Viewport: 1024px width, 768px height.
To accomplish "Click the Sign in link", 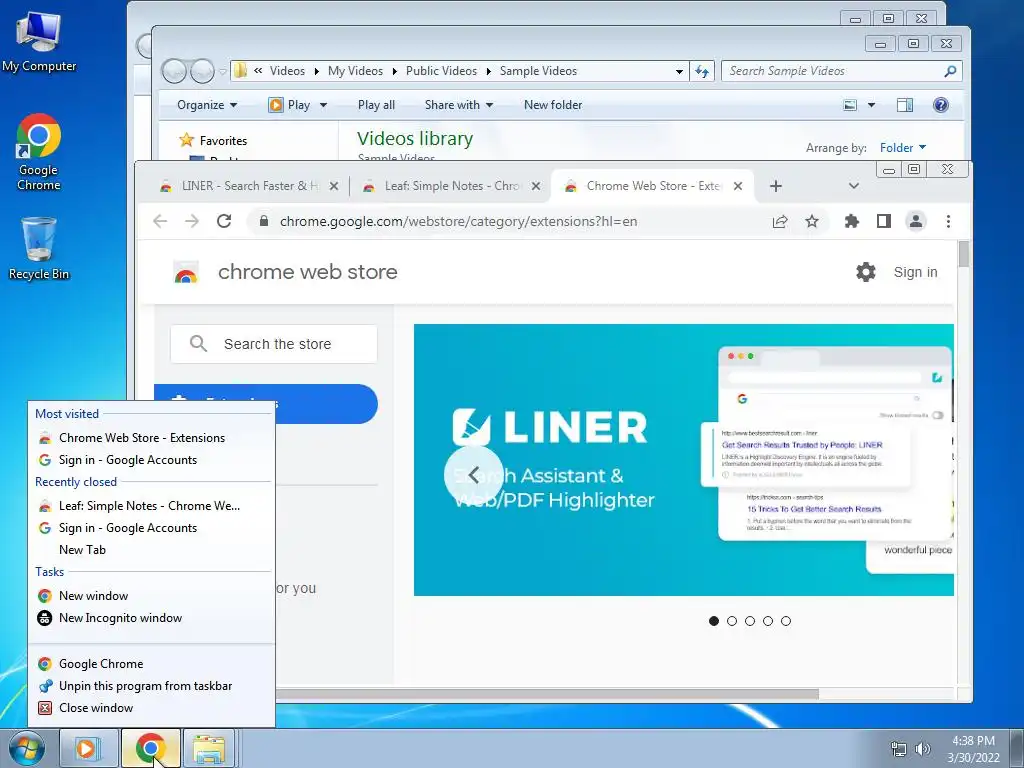I will click(x=916, y=272).
